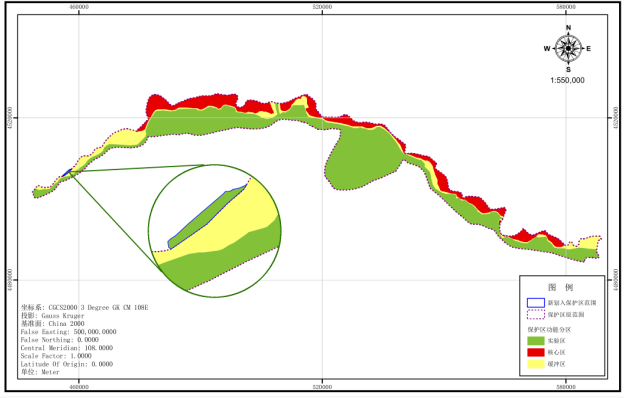Screen dimensions: 624x398
Task: Click the 图例 legend title
Action: pyautogui.click(x=560, y=287)
